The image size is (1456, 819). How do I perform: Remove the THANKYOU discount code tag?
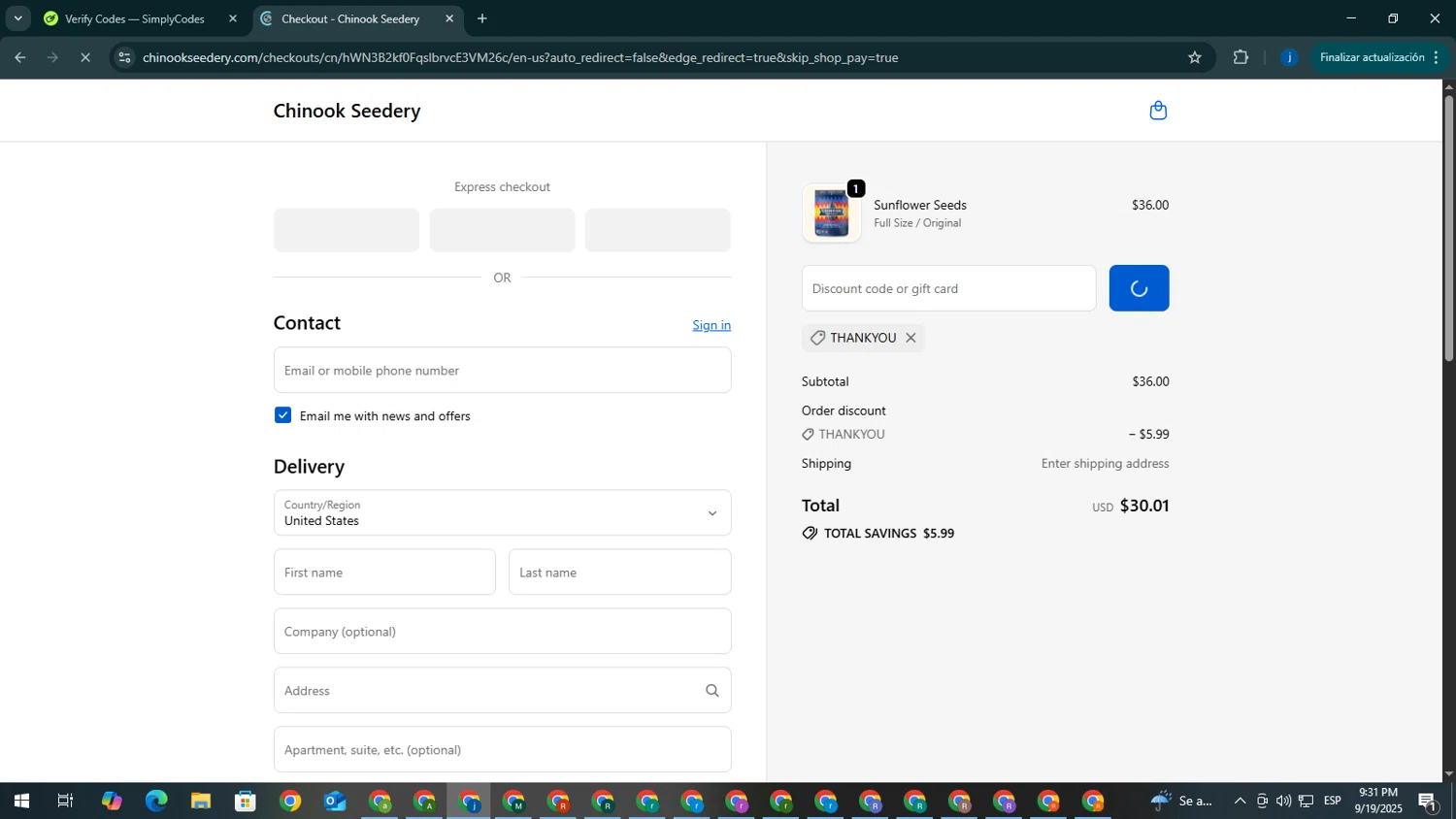coord(910,338)
